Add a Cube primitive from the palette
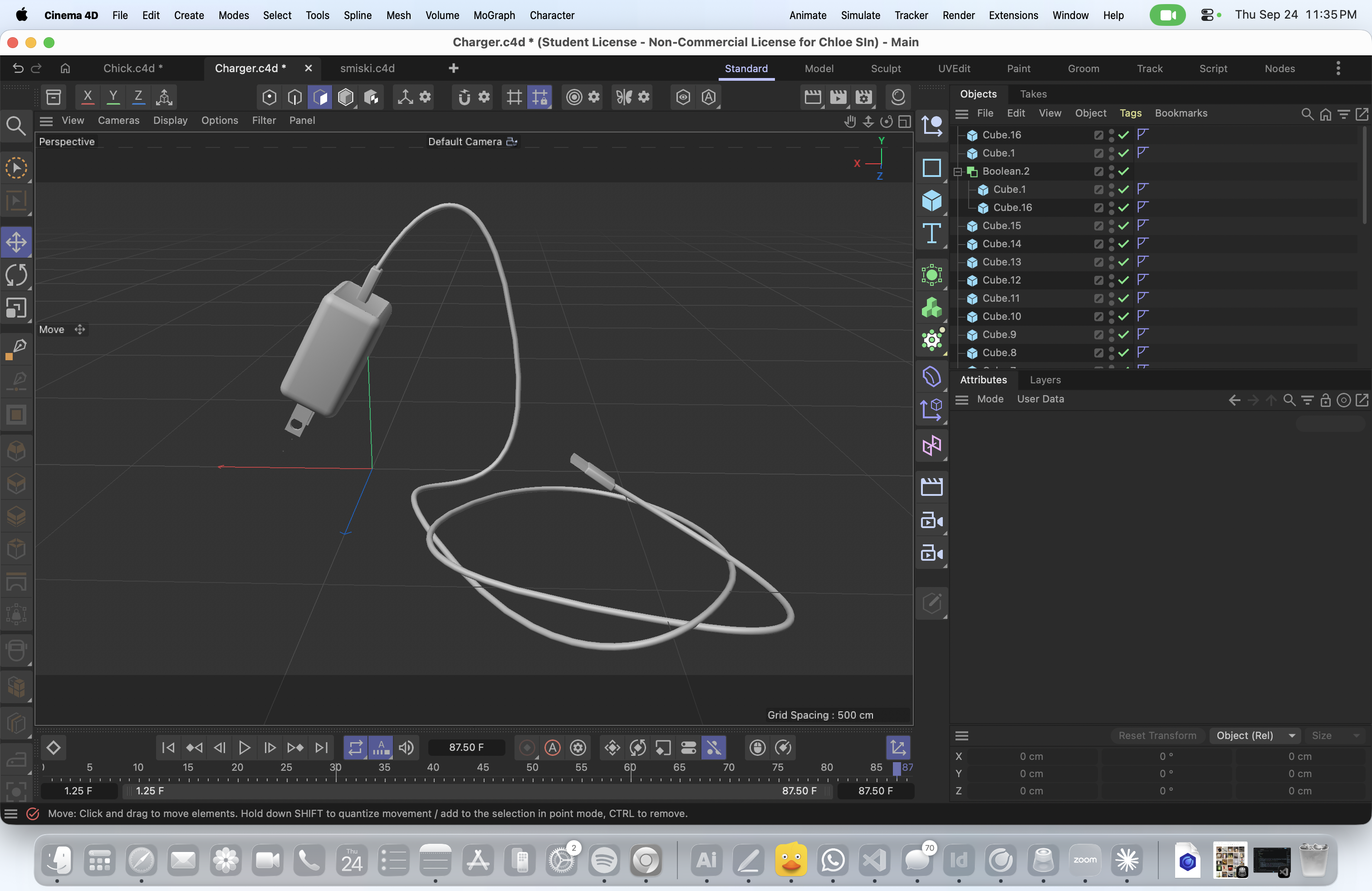The image size is (1372, 891). click(x=931, y=201)
